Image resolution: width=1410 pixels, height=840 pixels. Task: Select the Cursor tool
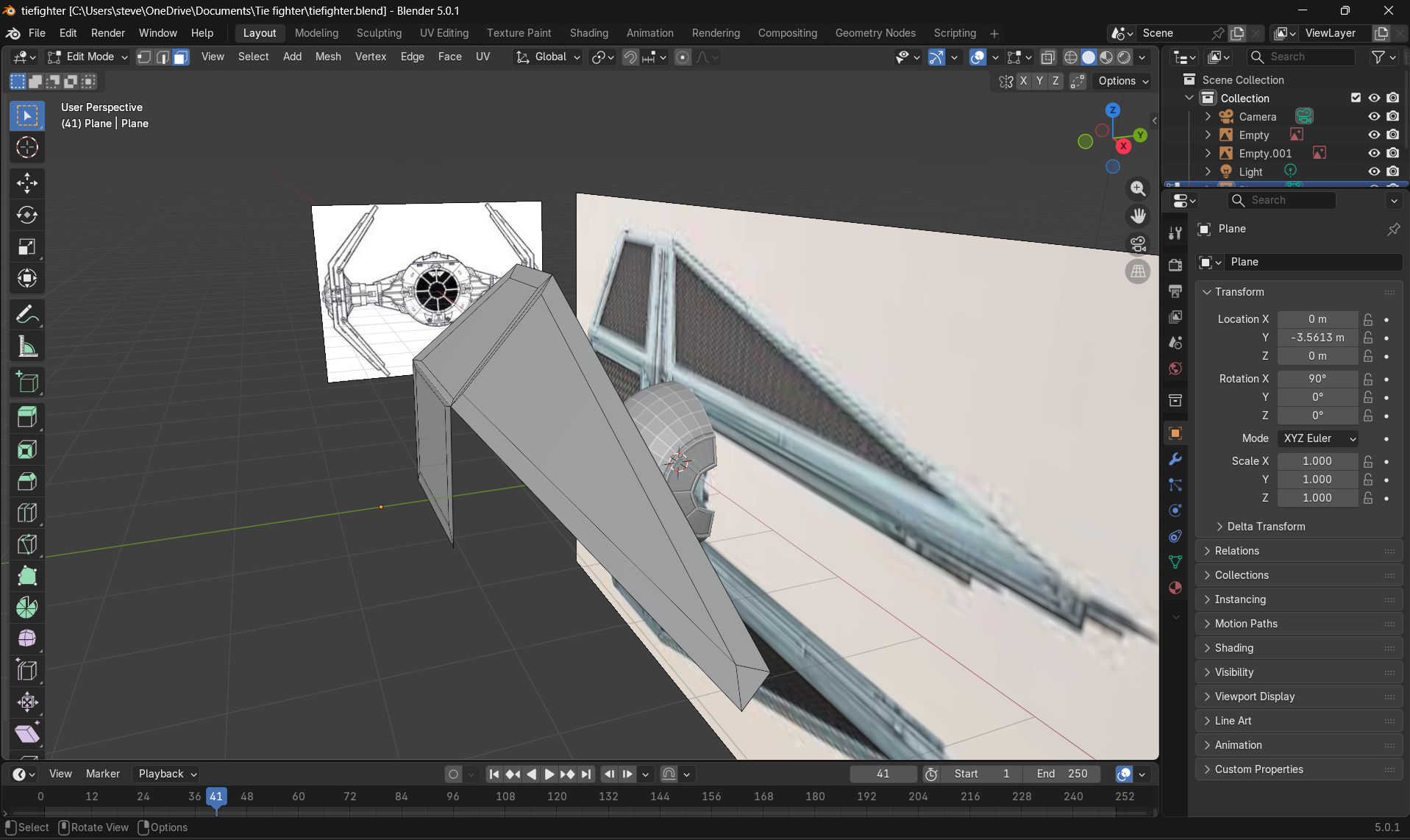[x=27, y=148]
